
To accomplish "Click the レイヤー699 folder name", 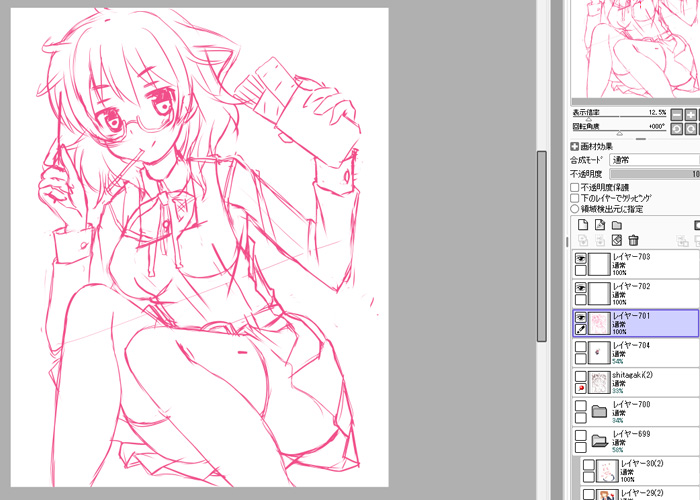I will click(x=631, y=434).
